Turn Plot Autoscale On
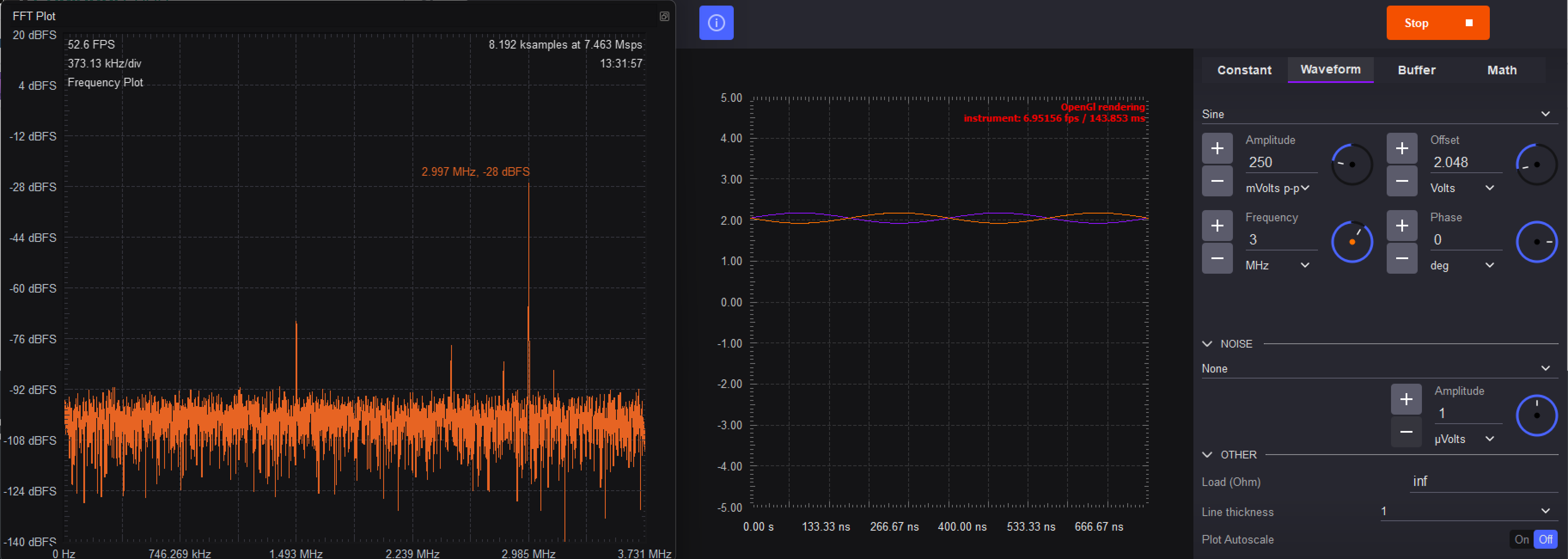 [x=1521, y=540]
